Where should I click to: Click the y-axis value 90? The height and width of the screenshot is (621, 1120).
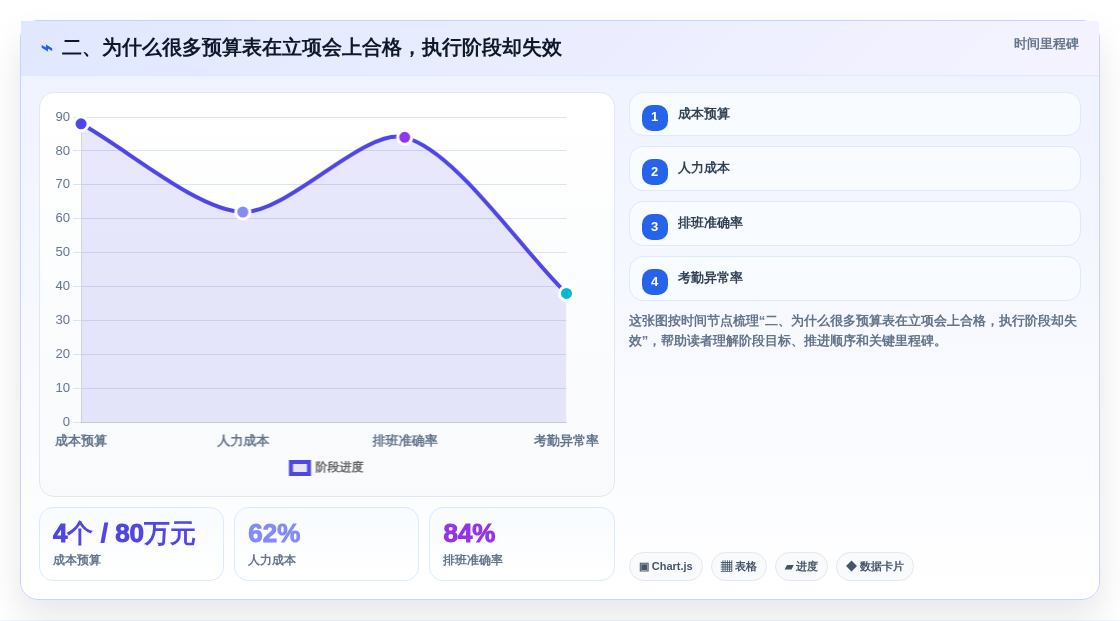tap(63, 117)
